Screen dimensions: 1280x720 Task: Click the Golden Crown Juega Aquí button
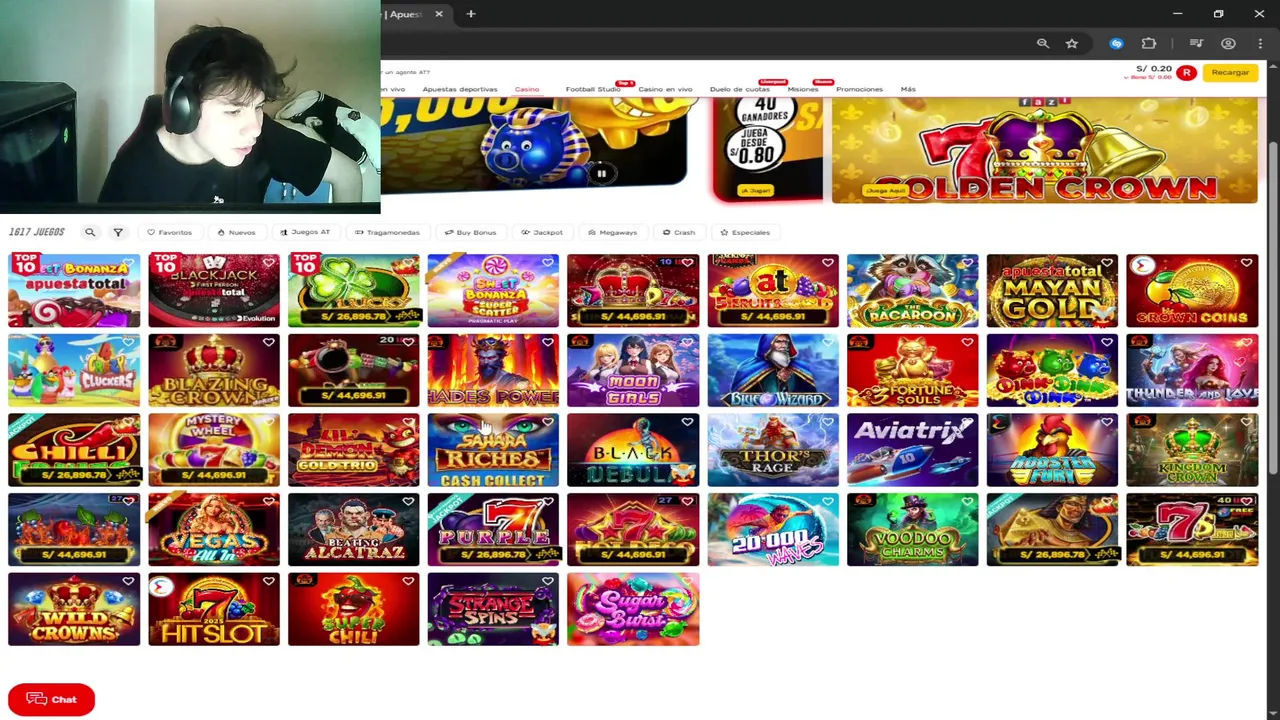click(885, 190)
